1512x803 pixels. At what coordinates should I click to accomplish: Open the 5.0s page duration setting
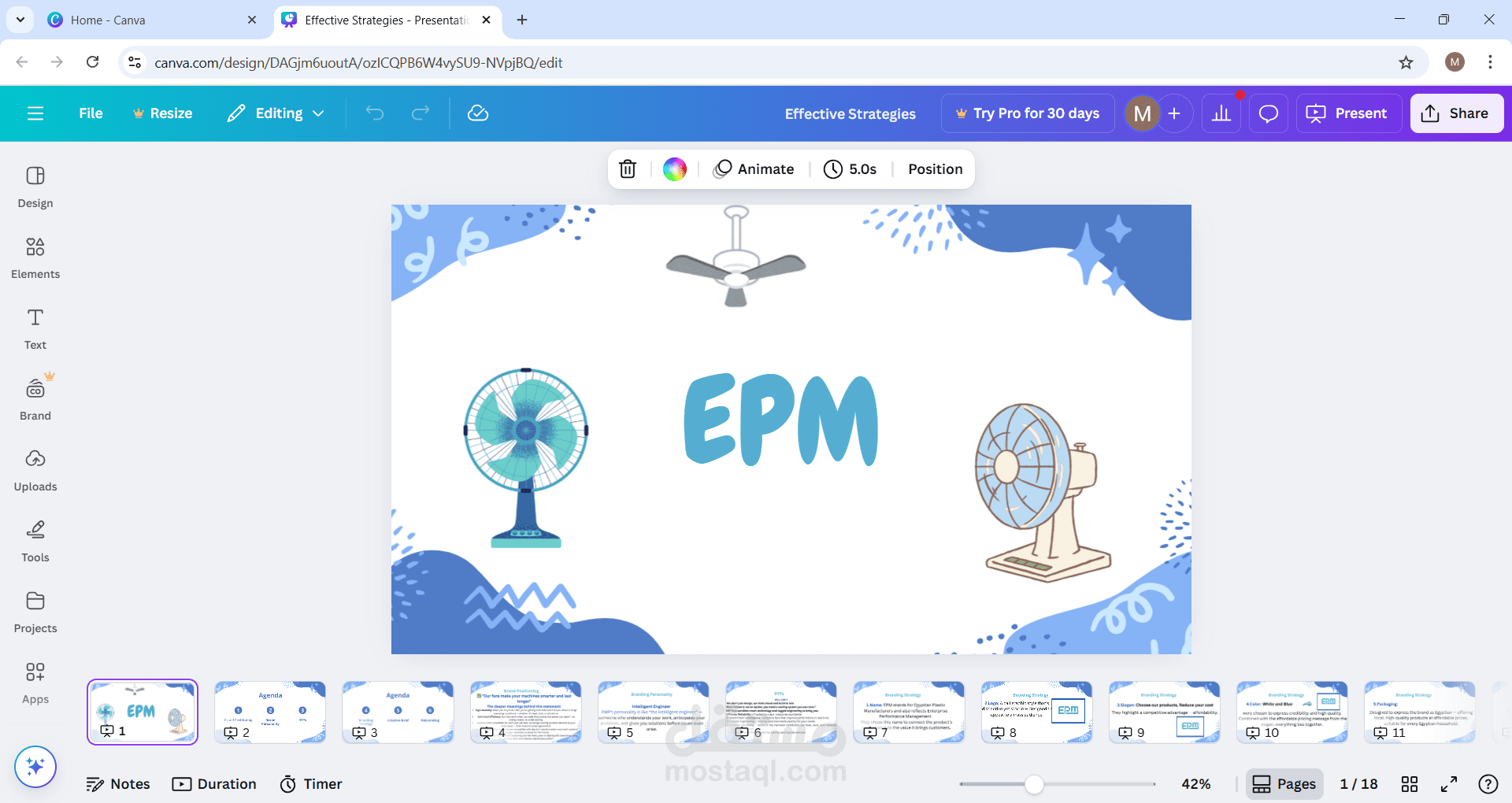[850, 169]
